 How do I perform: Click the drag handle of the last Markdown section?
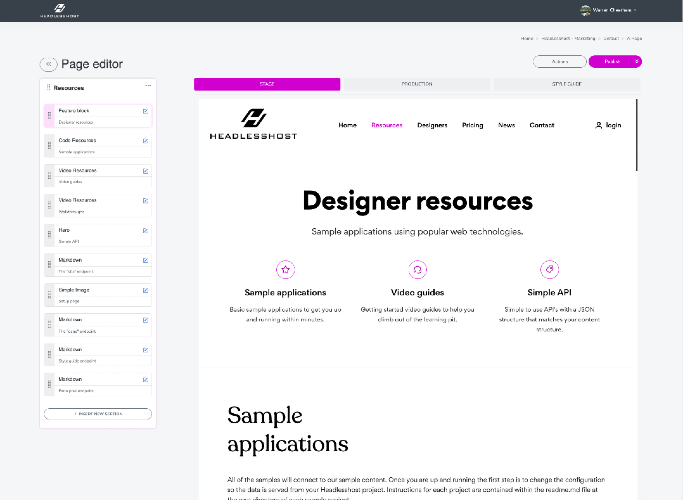tap(49, 385)
